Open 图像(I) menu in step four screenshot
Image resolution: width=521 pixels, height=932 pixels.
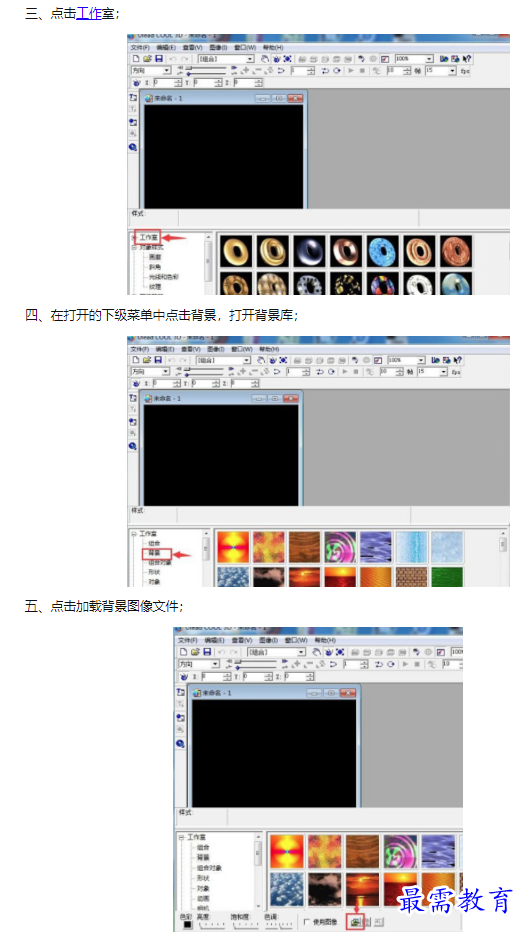(217, 349)
